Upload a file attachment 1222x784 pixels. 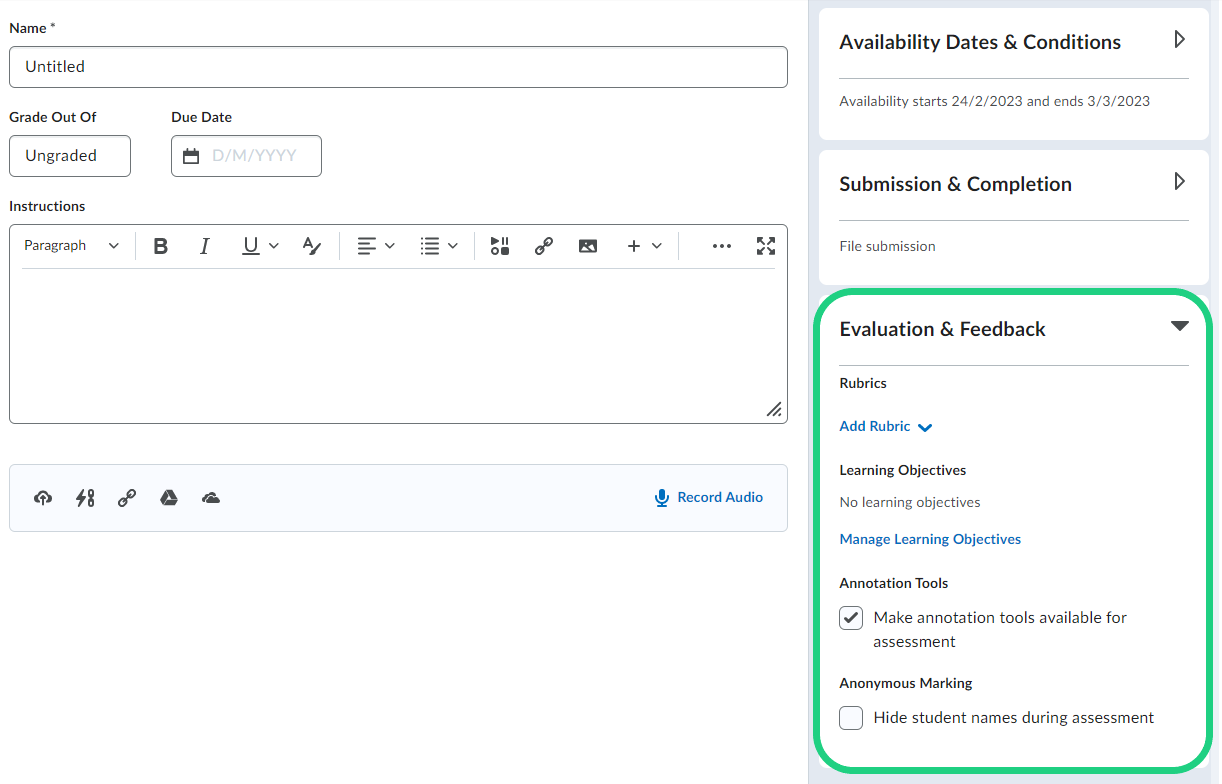pyautogui.click(x=43, y=498)
